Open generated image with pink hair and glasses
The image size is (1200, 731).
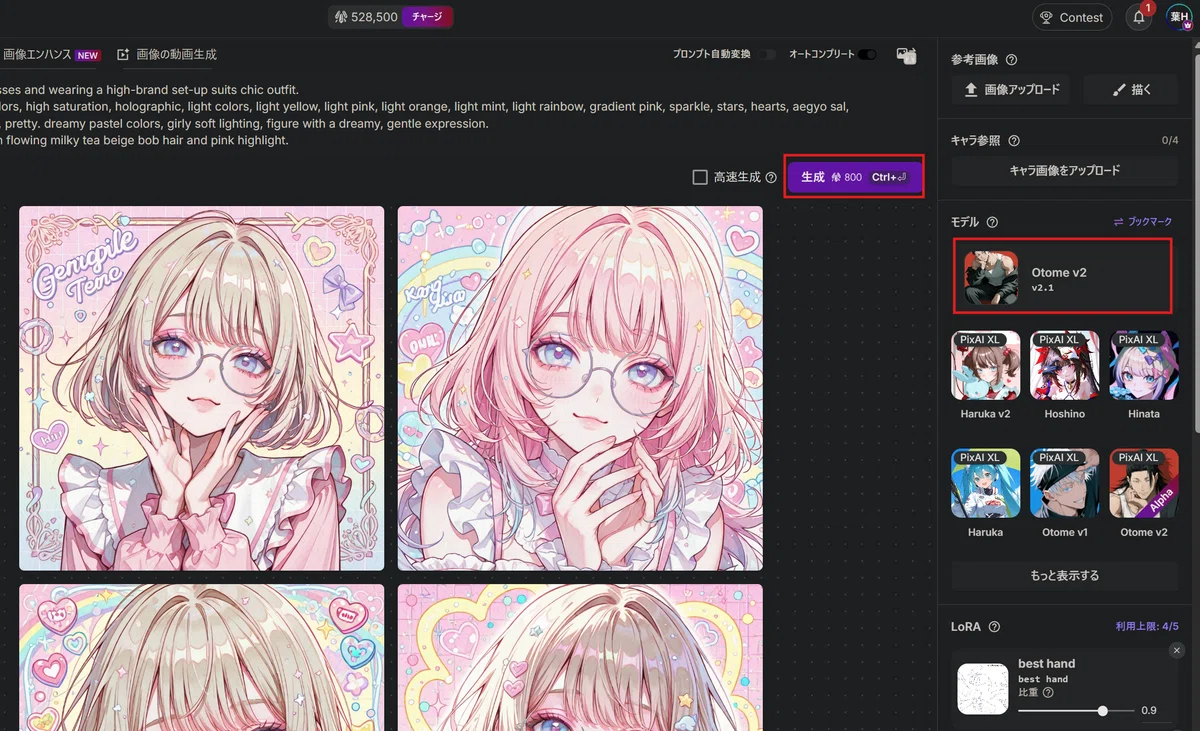580,388
